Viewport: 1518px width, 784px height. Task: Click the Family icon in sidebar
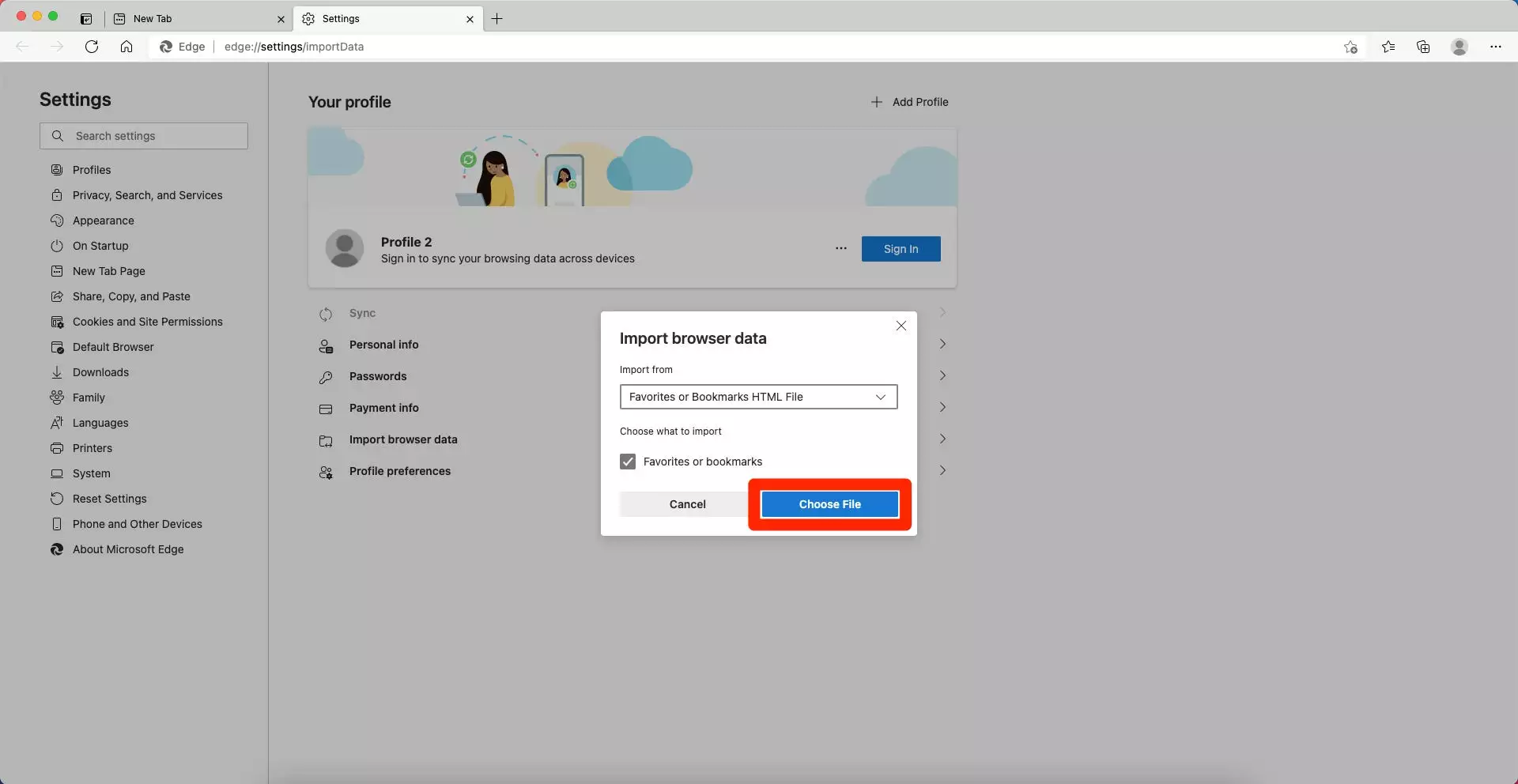tap(57, 398)
